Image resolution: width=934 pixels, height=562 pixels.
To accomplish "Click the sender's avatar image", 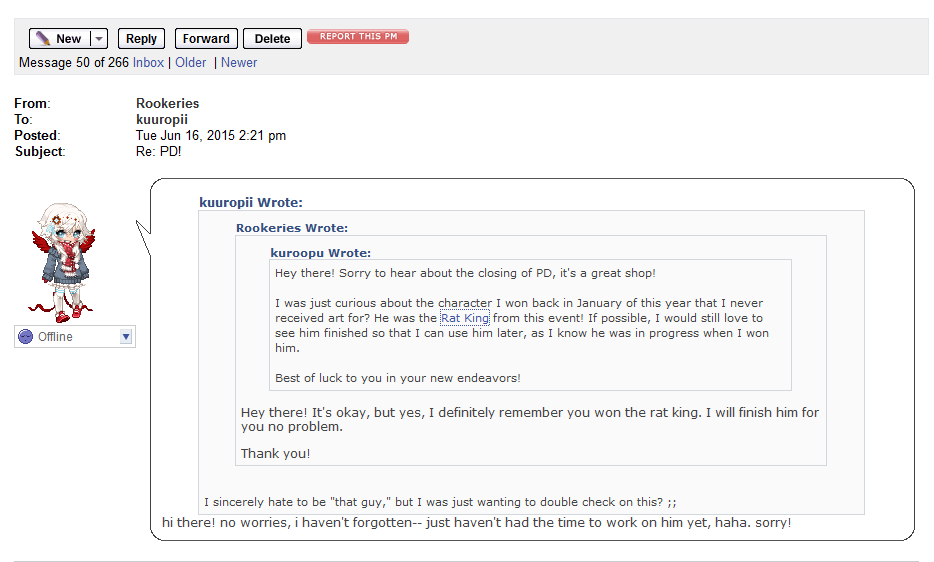I will (x=63, y=262).
